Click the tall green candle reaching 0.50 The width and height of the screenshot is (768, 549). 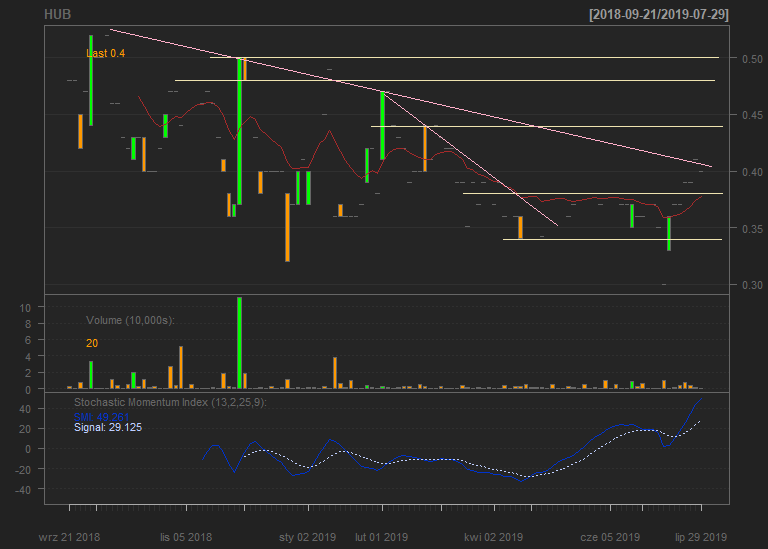pos(240,131)
